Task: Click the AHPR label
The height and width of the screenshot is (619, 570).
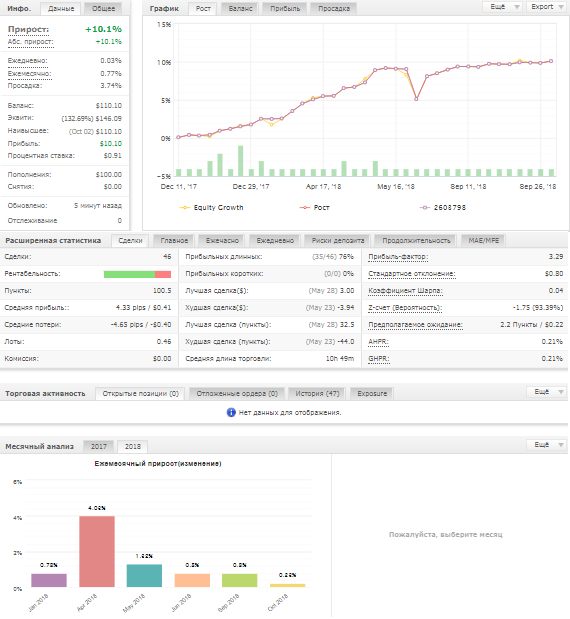Action: click(378, 342)
